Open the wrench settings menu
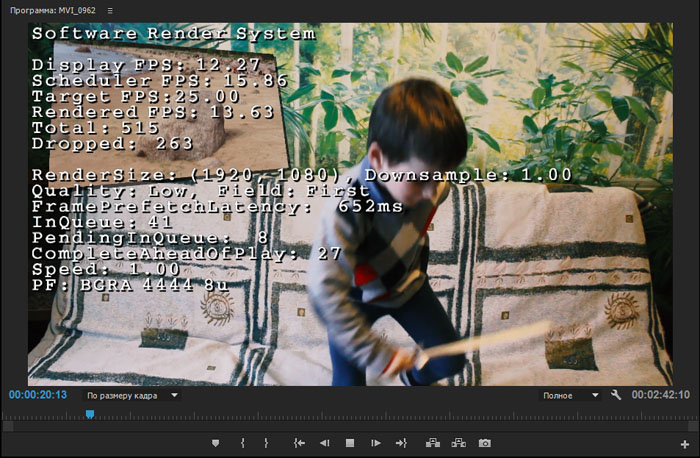The height and width of the screenshot is (458, 700). click(616, 395)
